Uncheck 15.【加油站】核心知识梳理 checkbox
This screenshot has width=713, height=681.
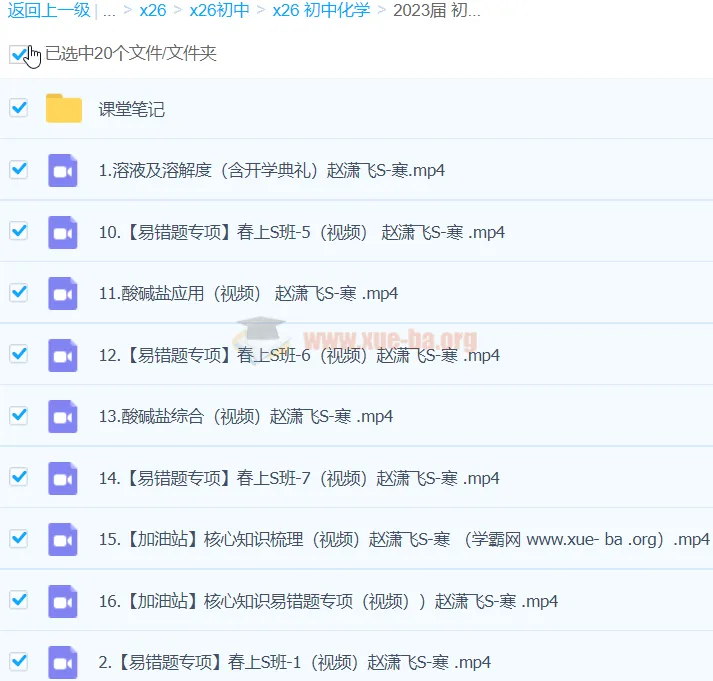pyautogui.click(x=19, y=539)
